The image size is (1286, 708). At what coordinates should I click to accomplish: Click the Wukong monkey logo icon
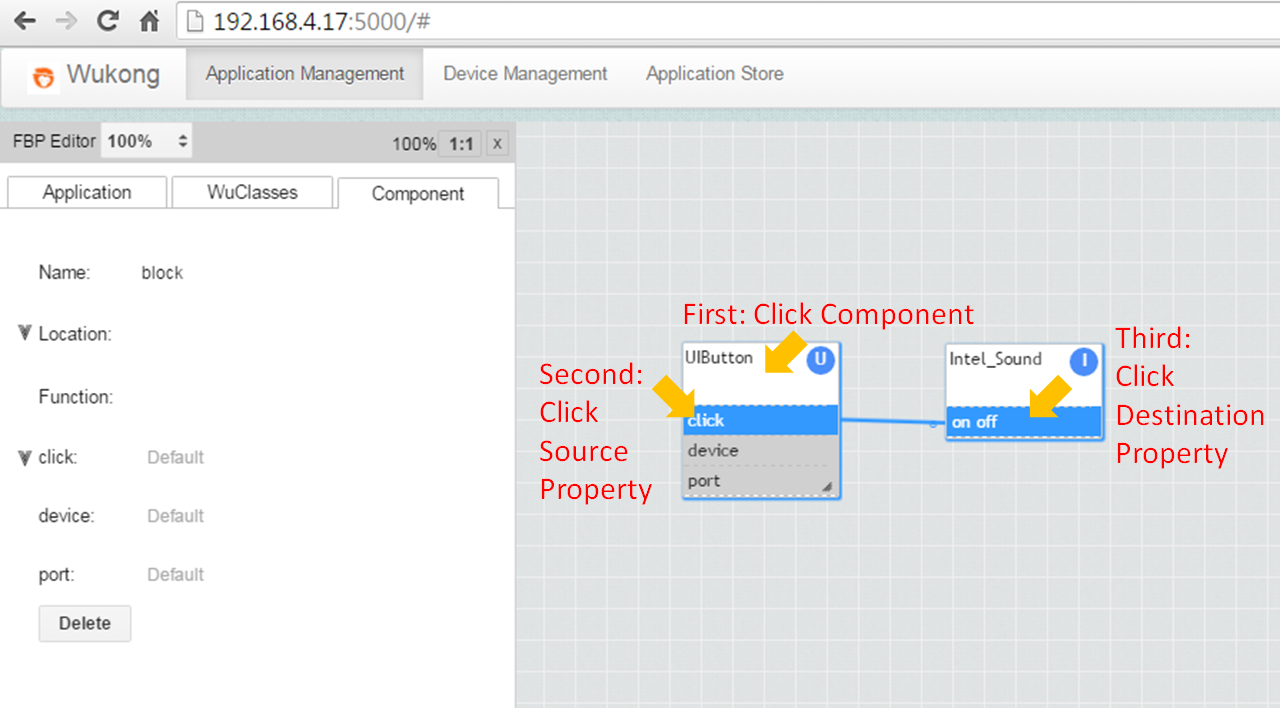tap(43, 76)
